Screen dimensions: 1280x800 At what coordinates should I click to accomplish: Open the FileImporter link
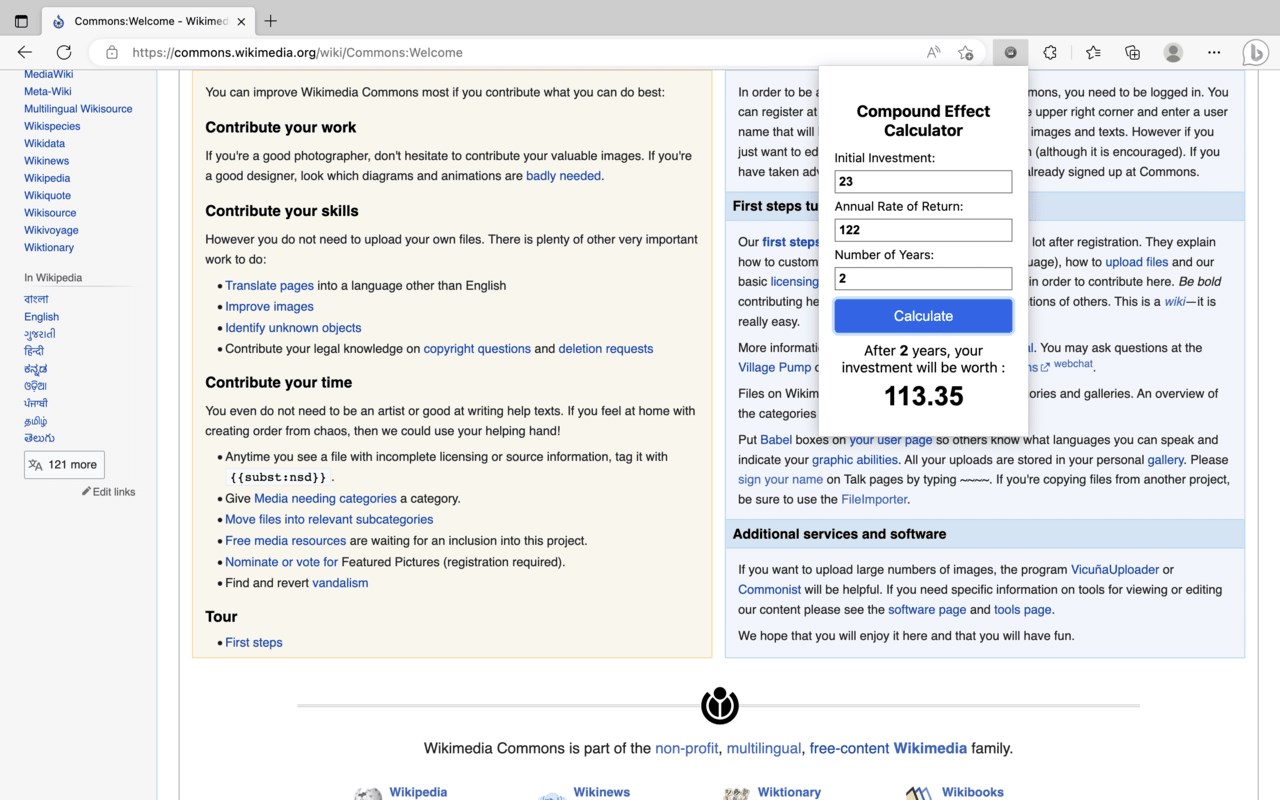(874, 500)
